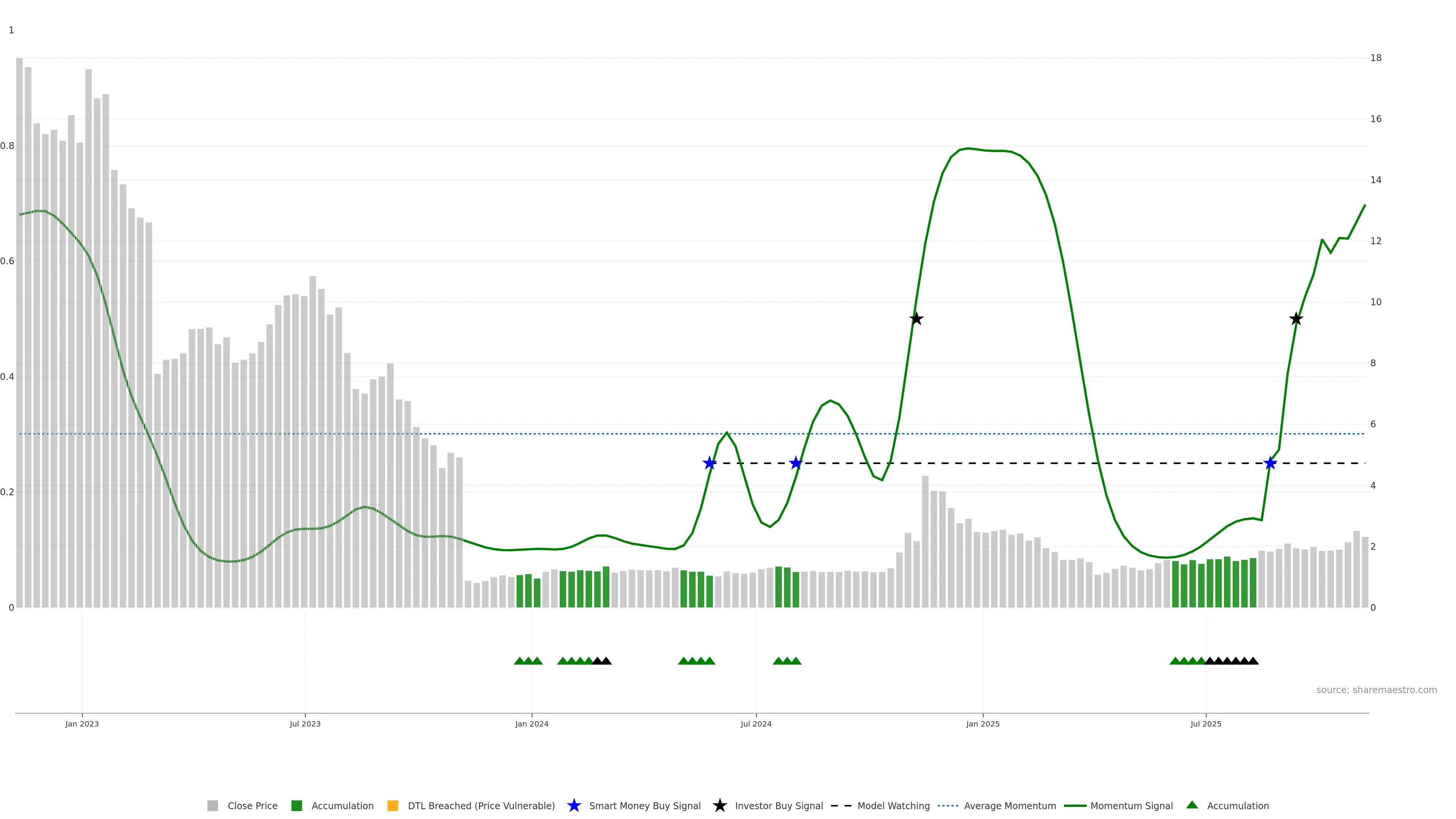Click the second blue Smart Money star marker

(x=796, y=463)
